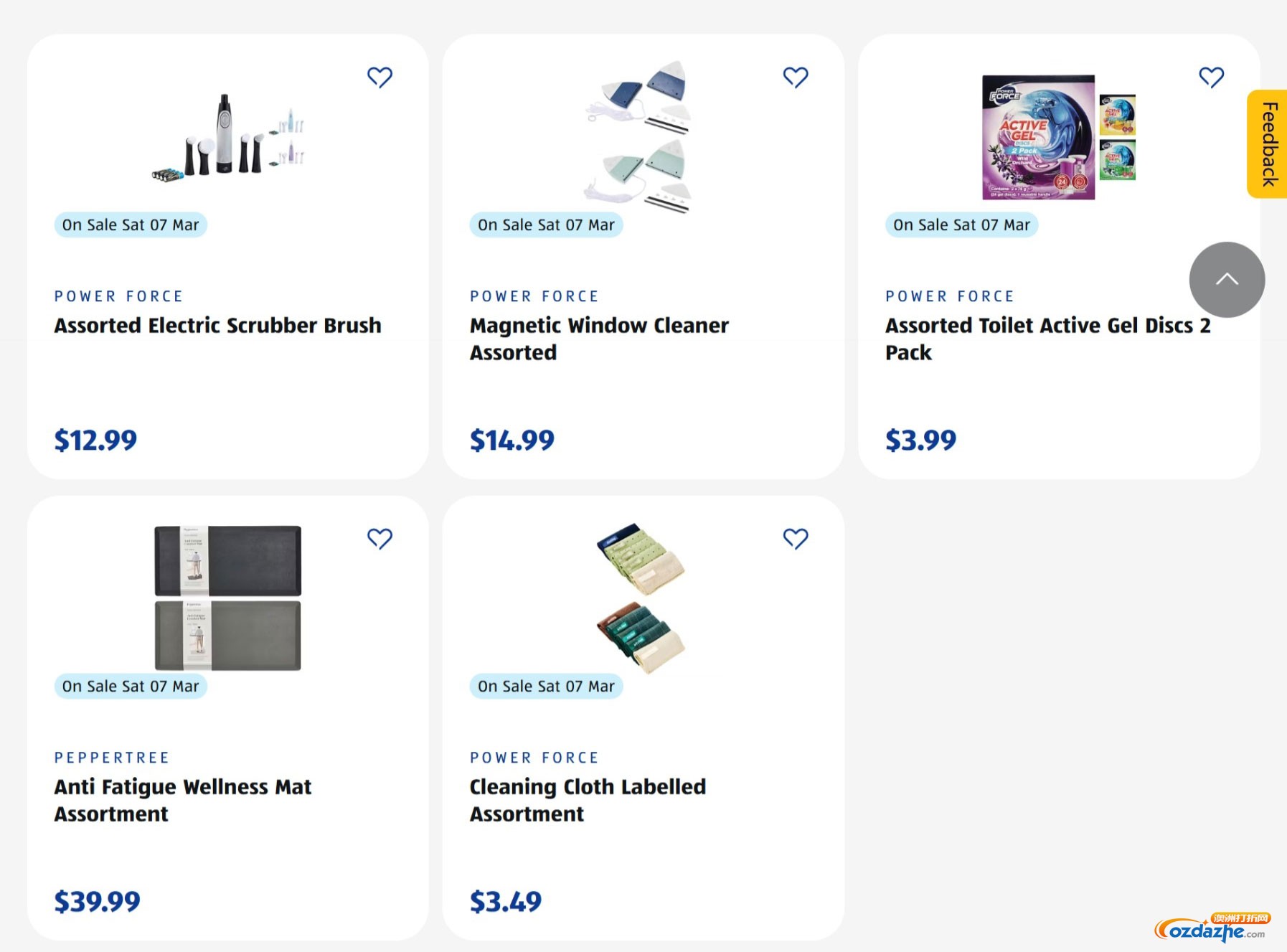Image resolution: width=1287 pixels, height=952 pixels.
Task: Click heart icon on Cleaning Cloth card
Action: 795,538
